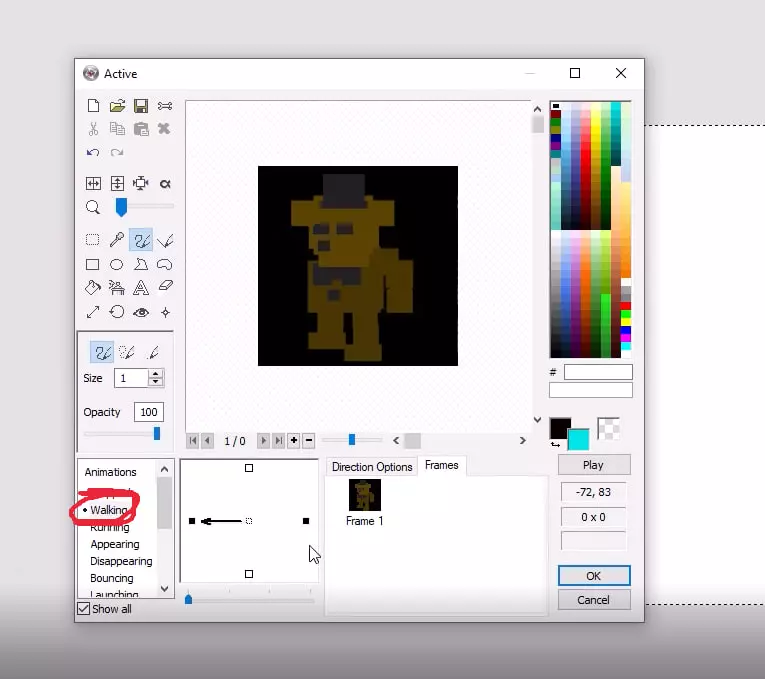Remove frame with minus button
The height and width of the screenshot is (679, 765).
coord(308,440)
